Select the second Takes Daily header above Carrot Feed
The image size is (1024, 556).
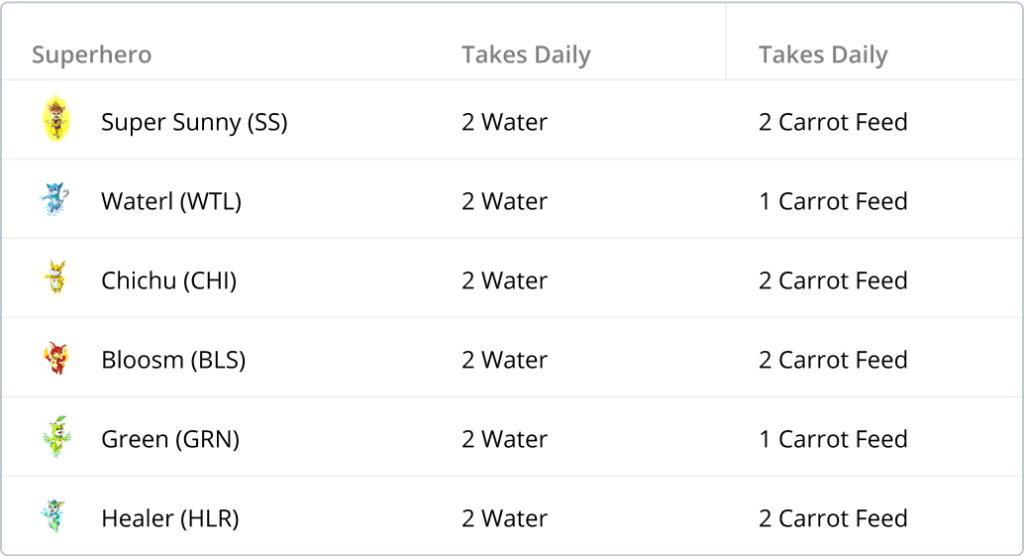coord(823,54)
